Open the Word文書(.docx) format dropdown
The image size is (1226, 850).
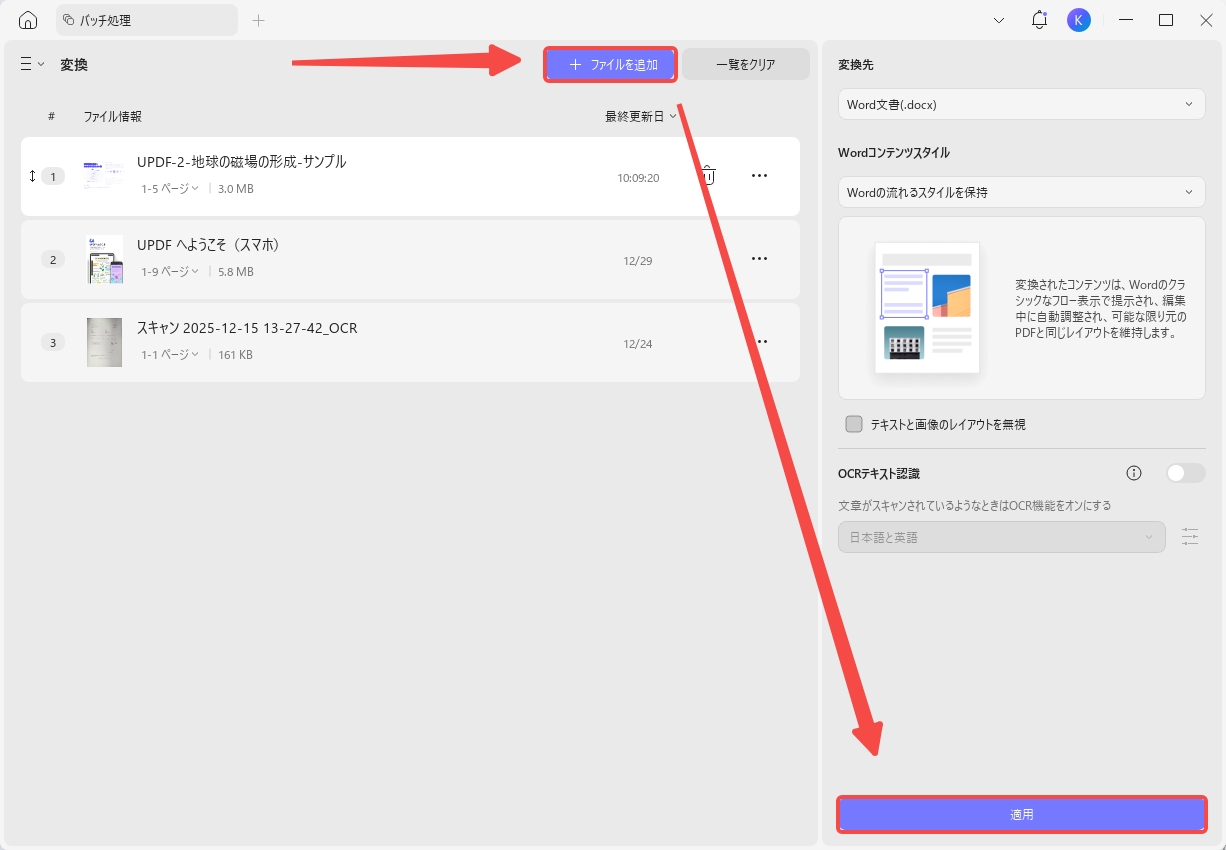click(x=1021, y=104)
